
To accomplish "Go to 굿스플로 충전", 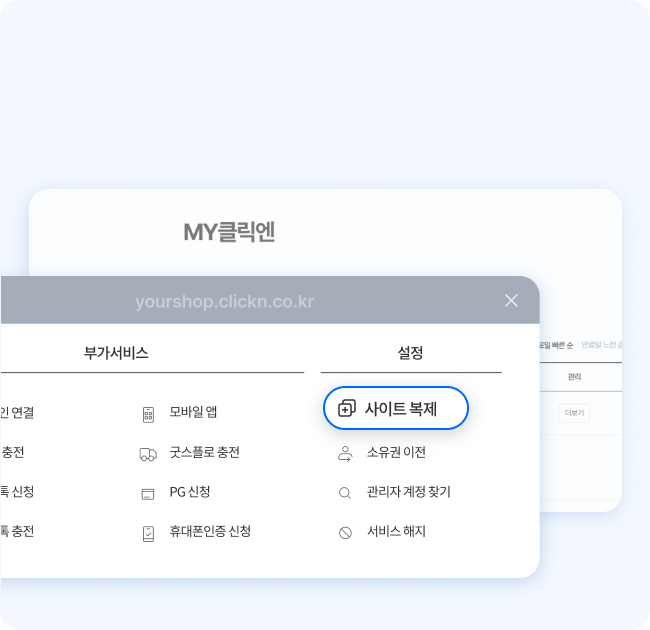I will [x=204, y=452].
